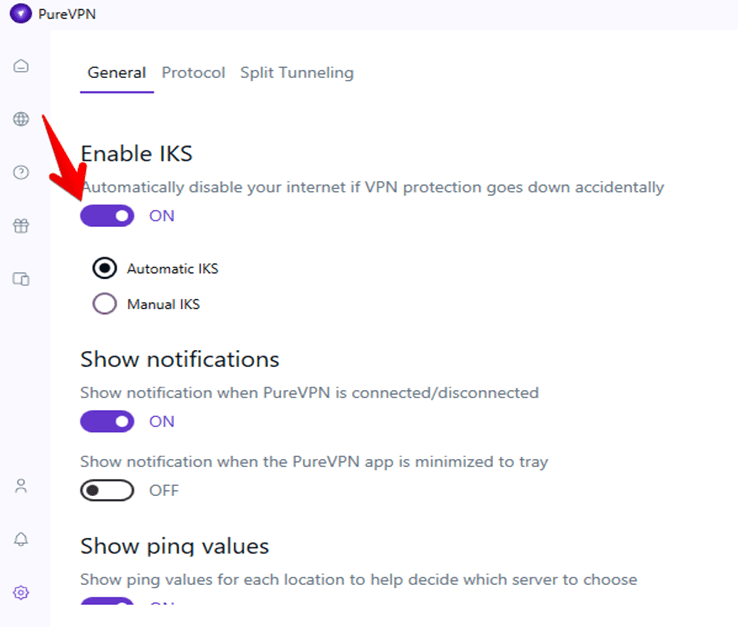Open the Help question mark icon

click(21, 172)
